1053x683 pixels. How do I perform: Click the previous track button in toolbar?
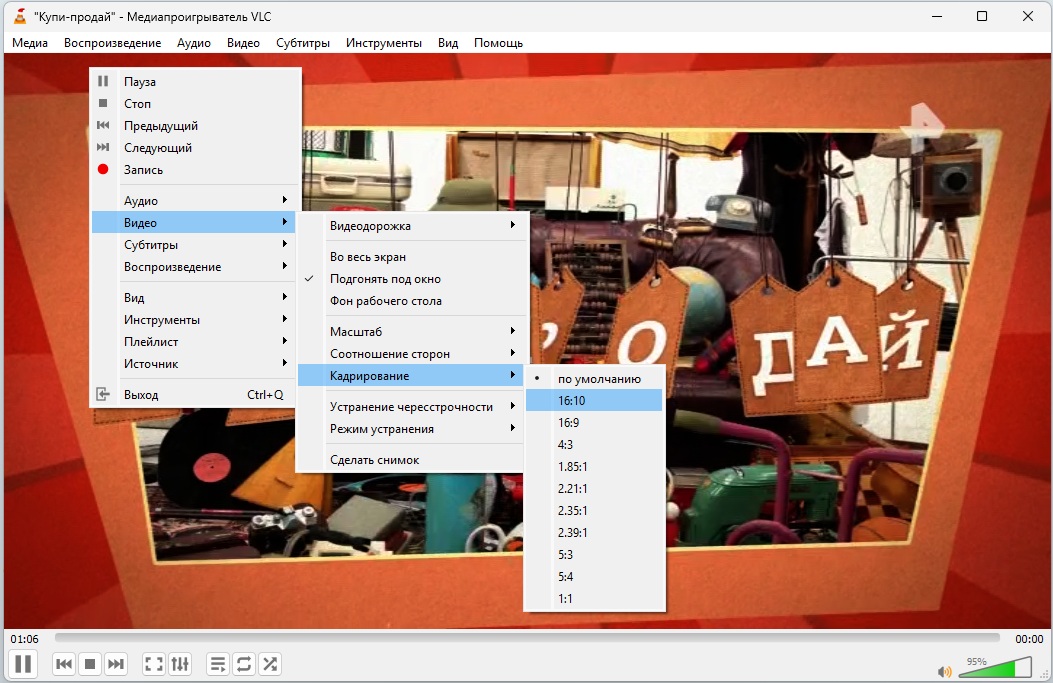(64, 664)
